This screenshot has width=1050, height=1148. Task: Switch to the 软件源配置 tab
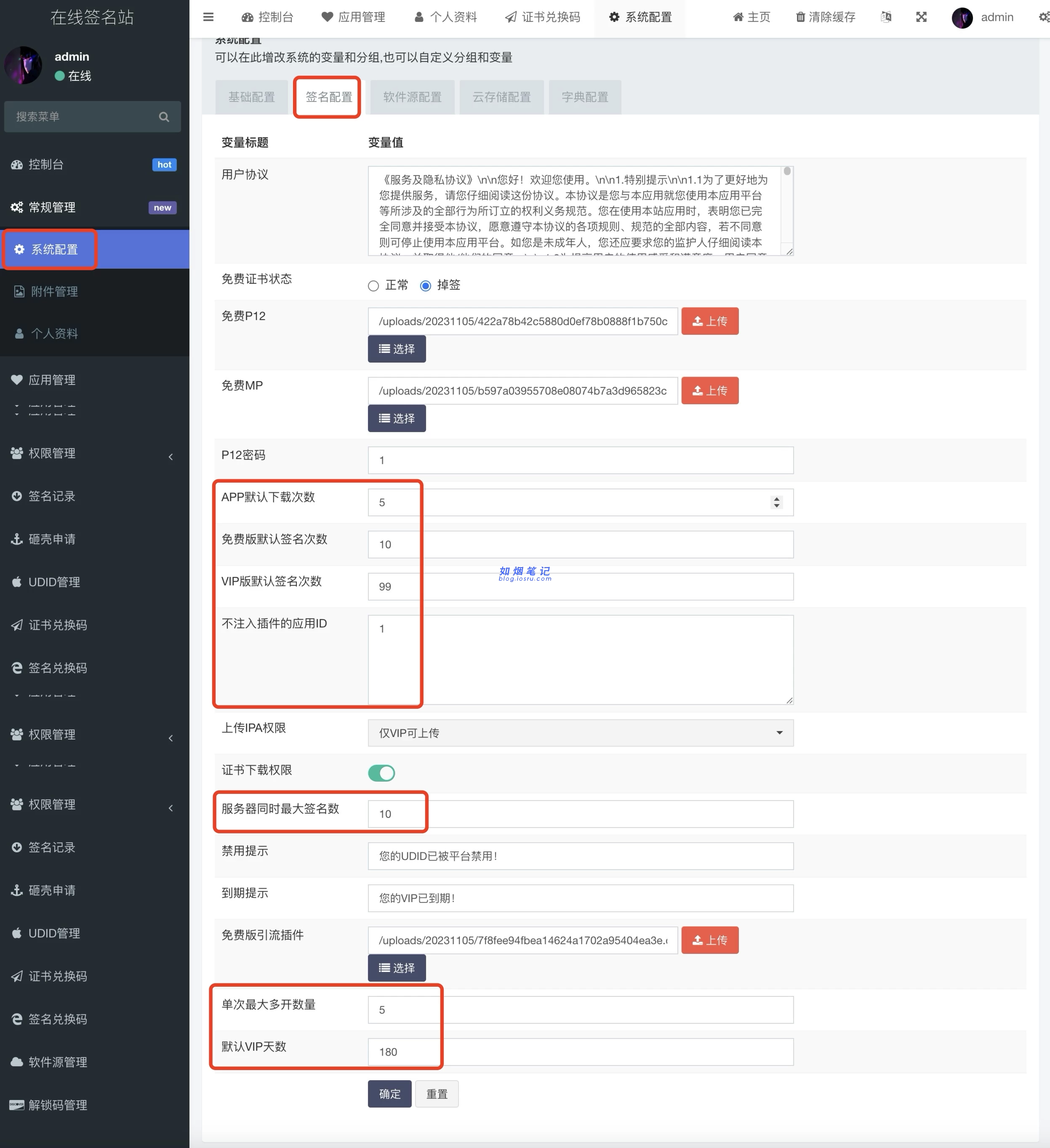412,97
